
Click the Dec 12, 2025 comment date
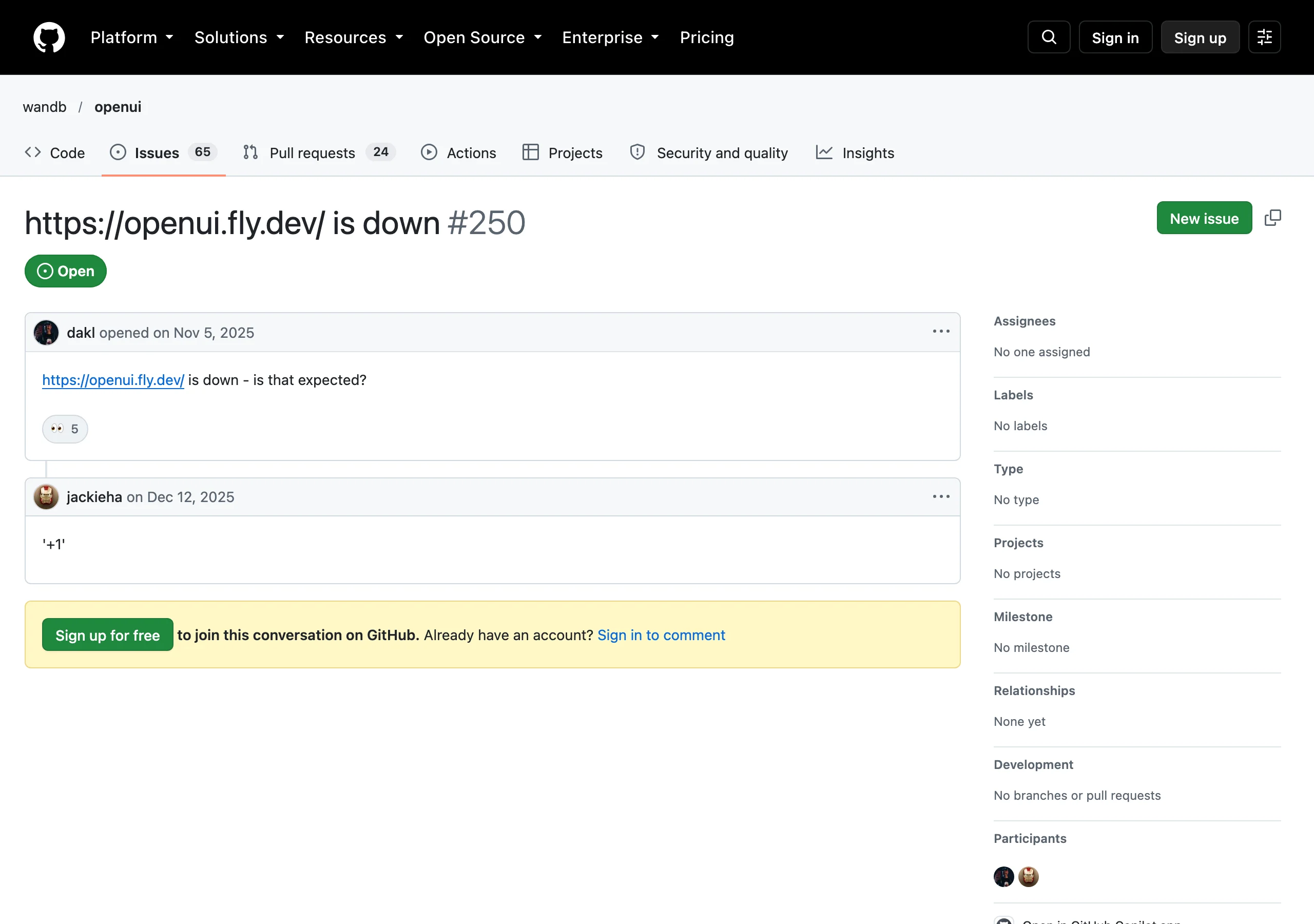coord(190,497)
